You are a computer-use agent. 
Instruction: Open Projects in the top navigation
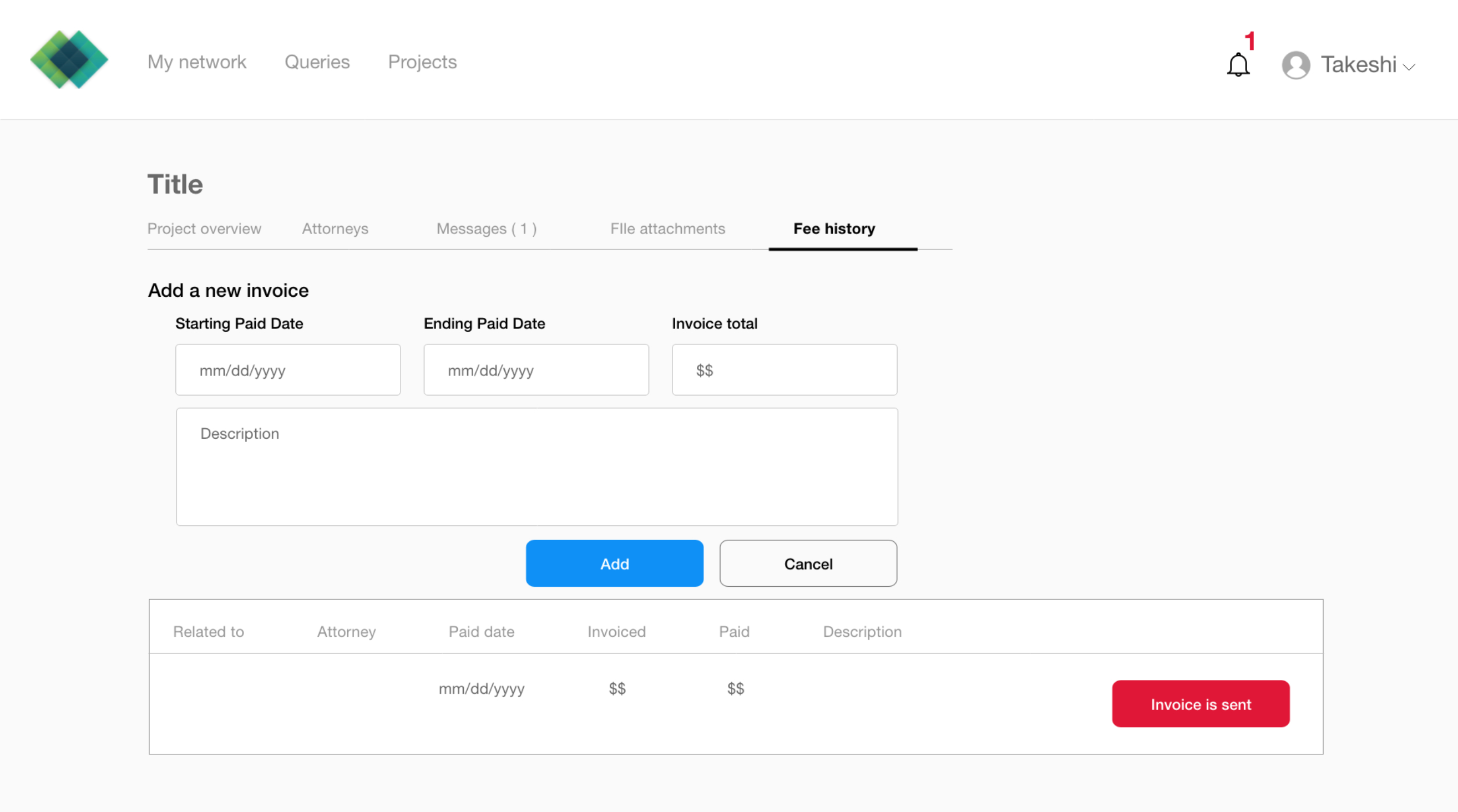click(422, 62)
